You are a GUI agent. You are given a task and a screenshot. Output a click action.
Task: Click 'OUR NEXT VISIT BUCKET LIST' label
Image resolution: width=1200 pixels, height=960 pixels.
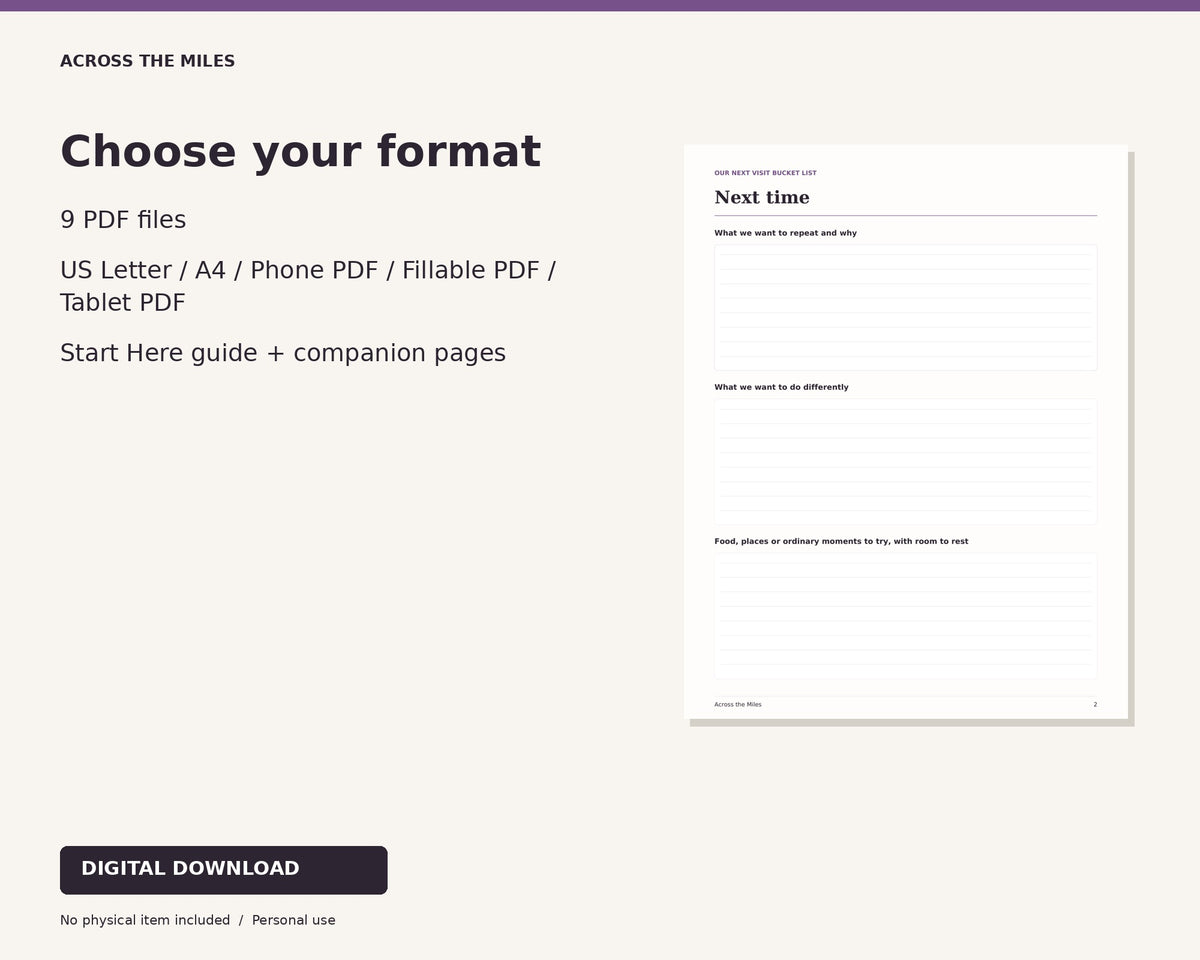765,173
